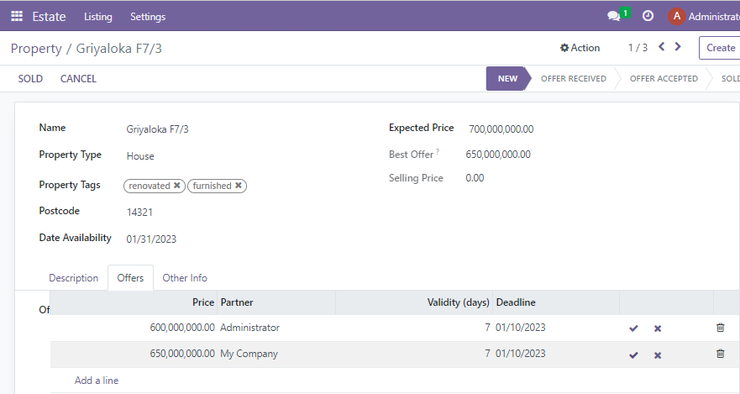Accept the 600,000,000.00 offer checkmark

point(633,328)
